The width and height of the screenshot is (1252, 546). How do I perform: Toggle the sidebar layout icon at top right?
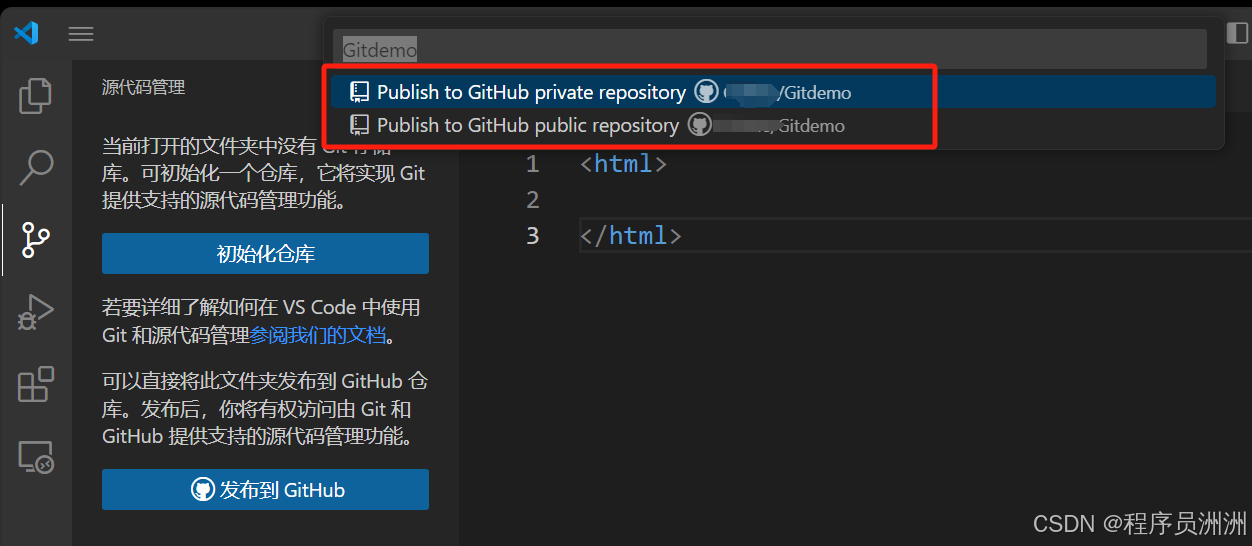click(1237, 33)
